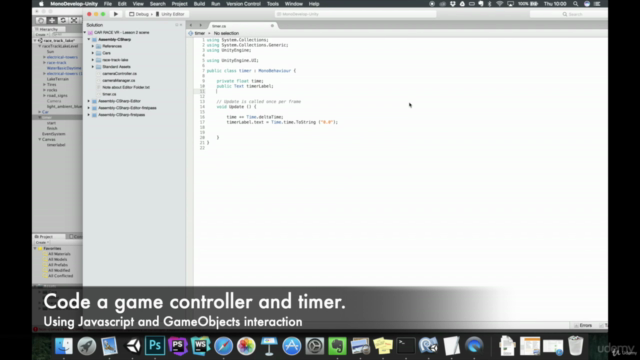Click the Errors button in status bar
Image resolution: width=640 pixels, height=360 pixels.
click(x=584, y=325)
